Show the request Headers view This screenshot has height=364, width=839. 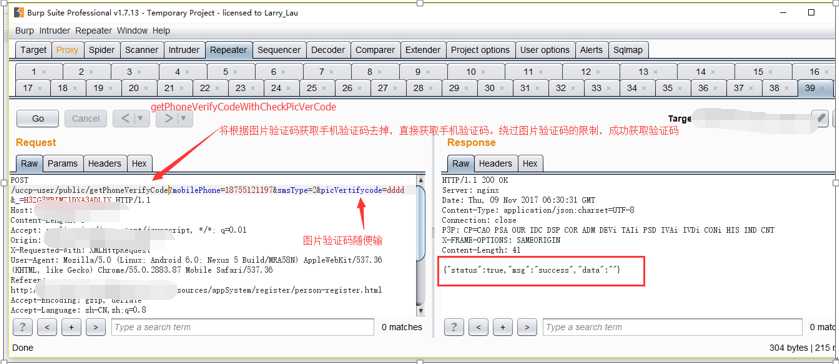[x=104, y=163]
